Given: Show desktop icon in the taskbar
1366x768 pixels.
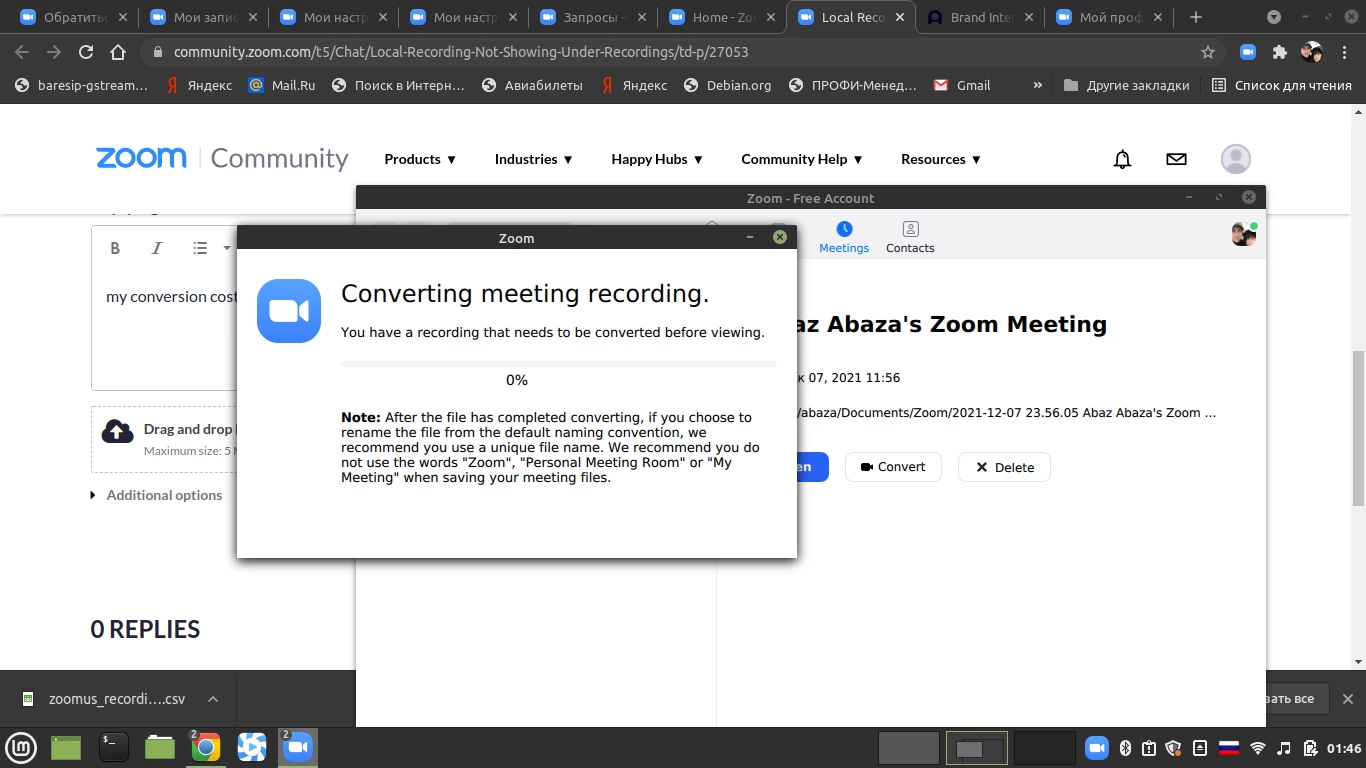Looking at the screenshot, I should tap(66, 747).
